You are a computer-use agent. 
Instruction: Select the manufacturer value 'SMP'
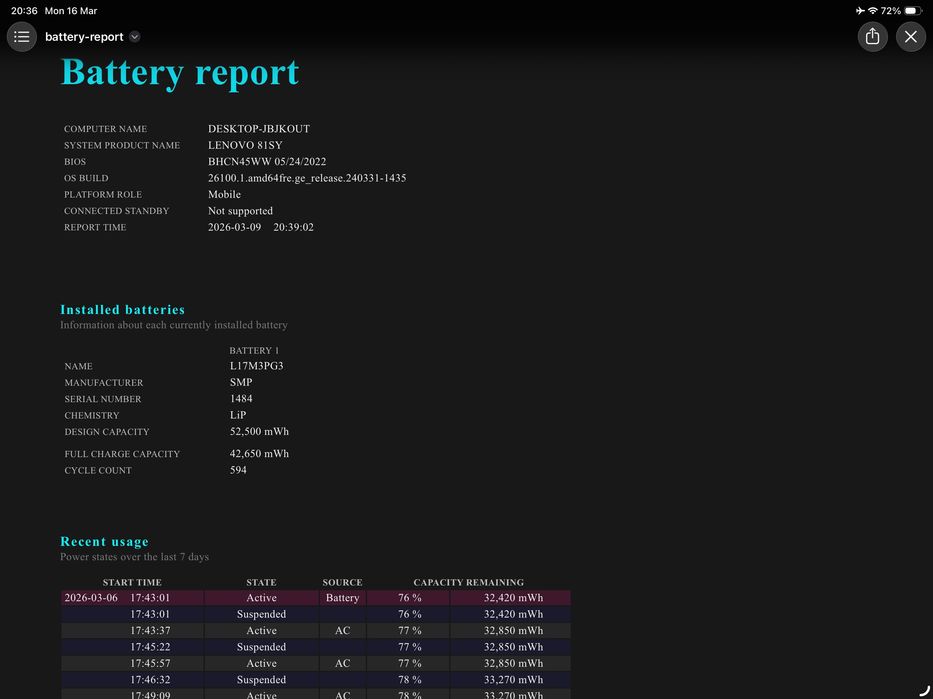coord(241,383)
